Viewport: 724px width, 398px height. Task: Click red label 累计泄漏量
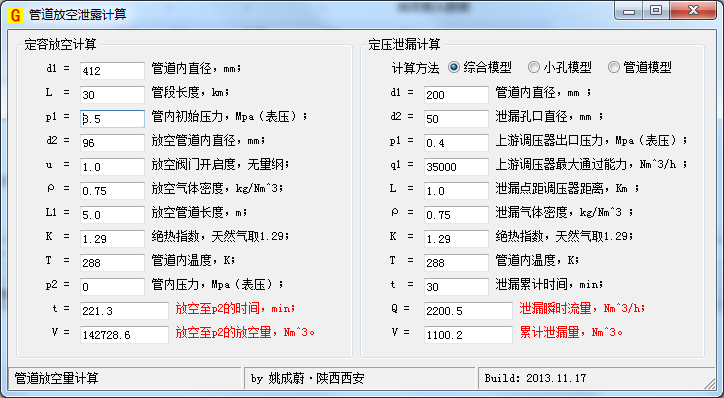[572, 332]
